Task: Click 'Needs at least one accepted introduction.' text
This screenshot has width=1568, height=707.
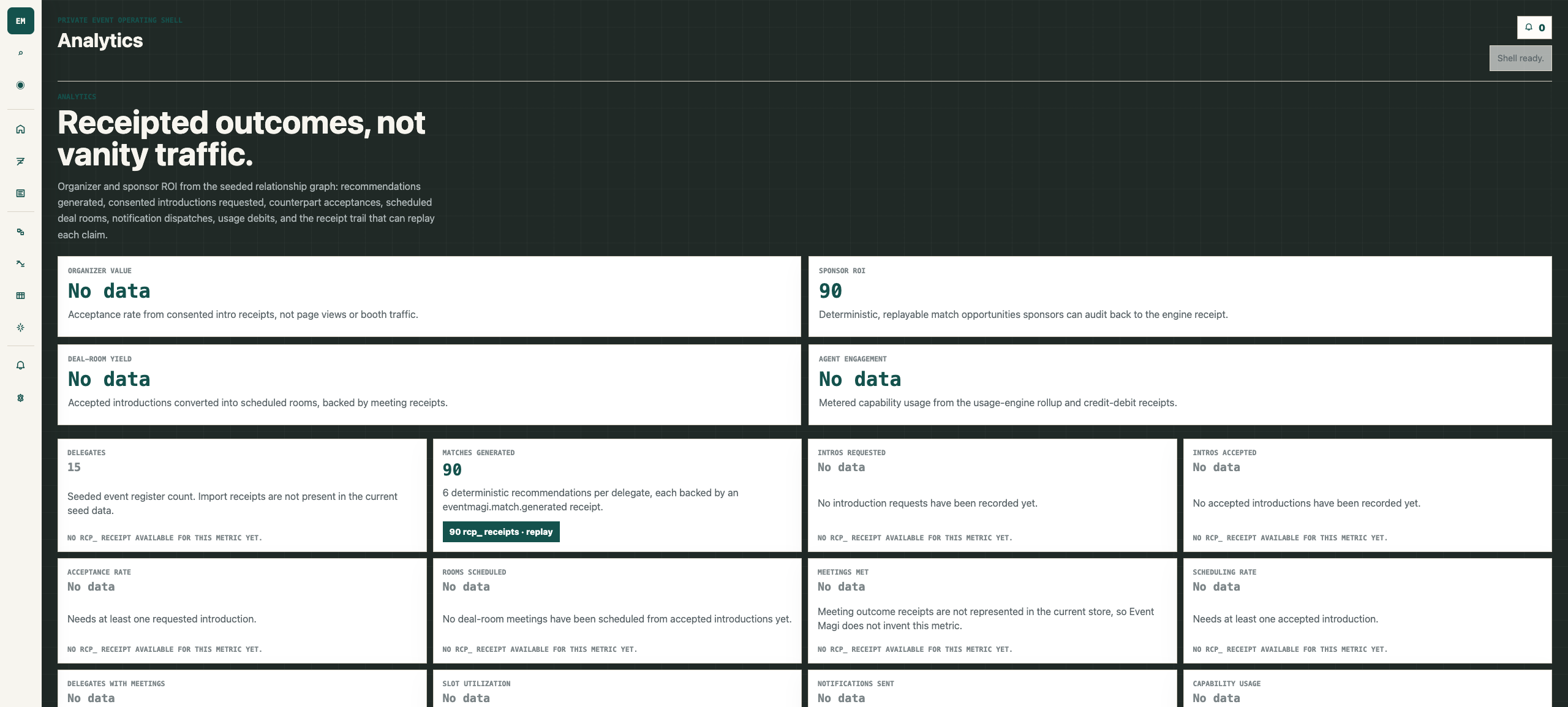Action: point(1285,619)
